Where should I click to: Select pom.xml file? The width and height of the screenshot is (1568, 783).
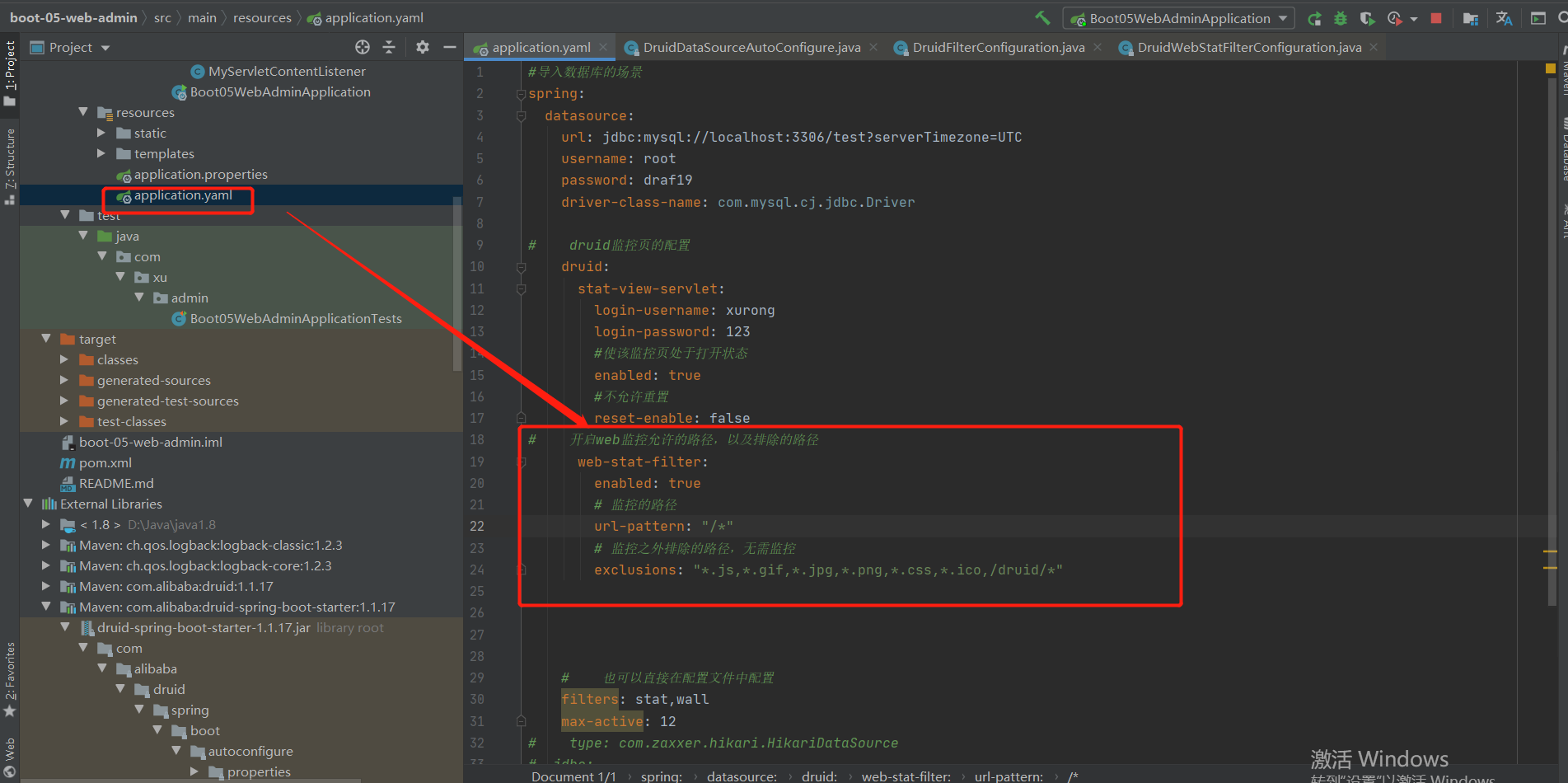click(105, 463)
